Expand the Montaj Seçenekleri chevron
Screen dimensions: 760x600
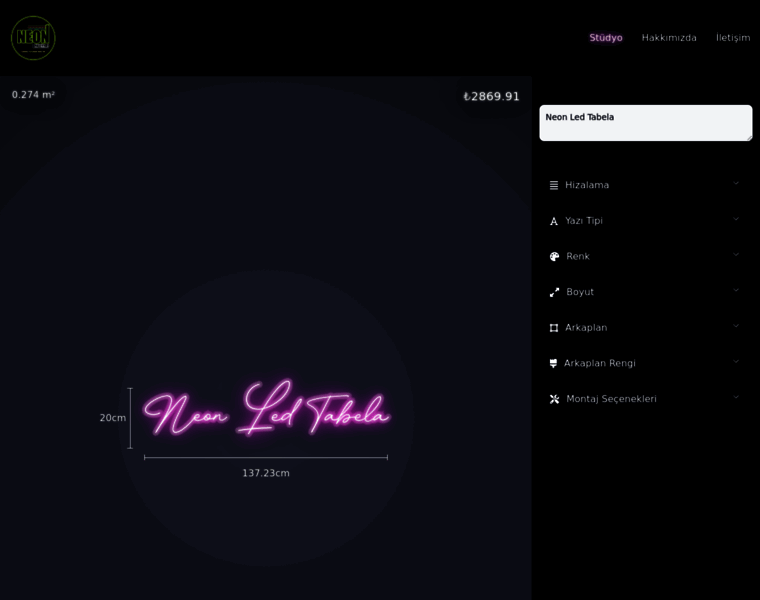[x=736, y=397]
